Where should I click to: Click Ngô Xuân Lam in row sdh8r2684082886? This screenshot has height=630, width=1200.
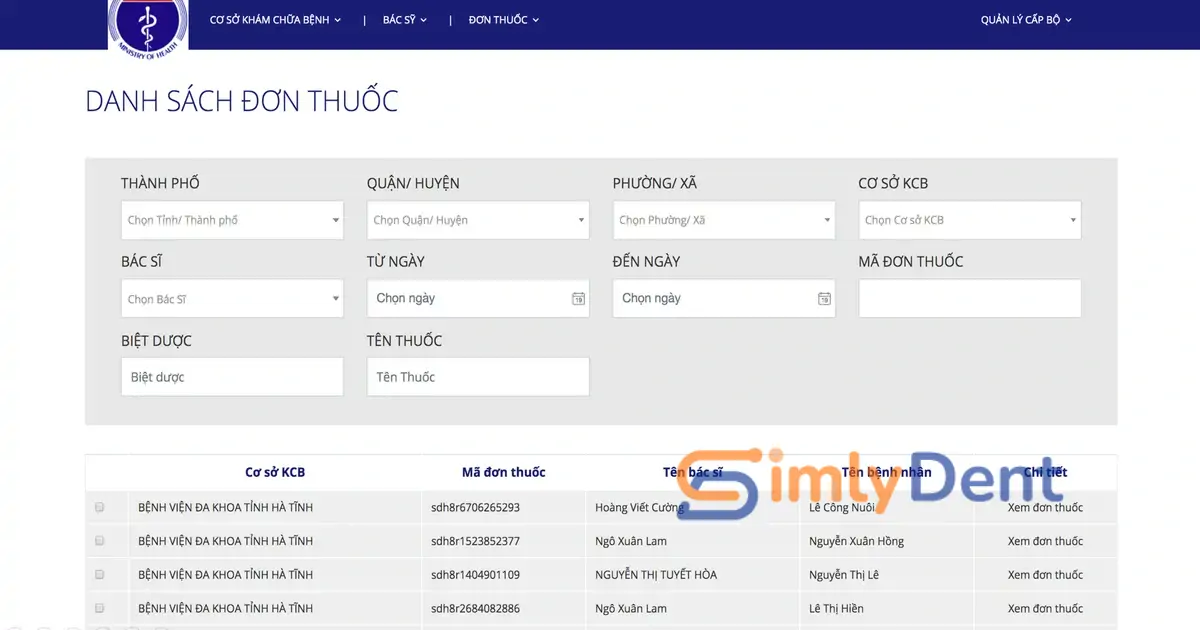(x=631, y=608)
